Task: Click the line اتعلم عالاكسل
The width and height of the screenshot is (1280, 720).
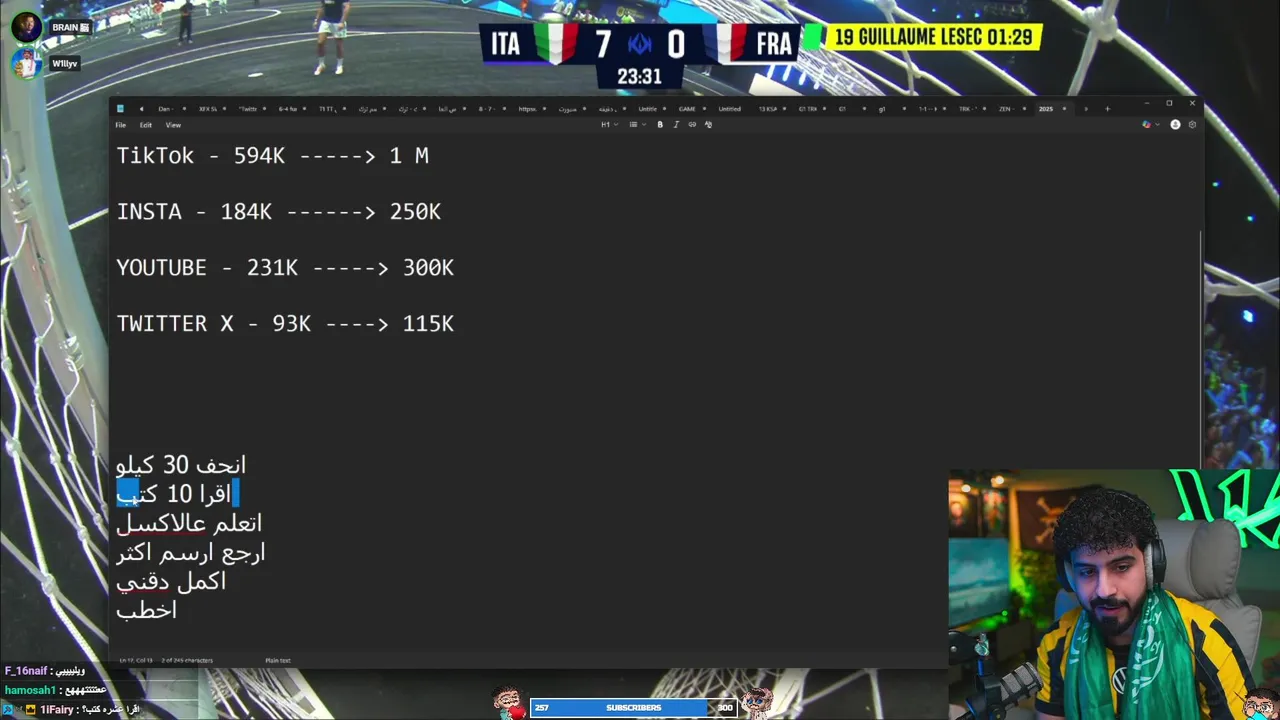Action: [189, 523]
